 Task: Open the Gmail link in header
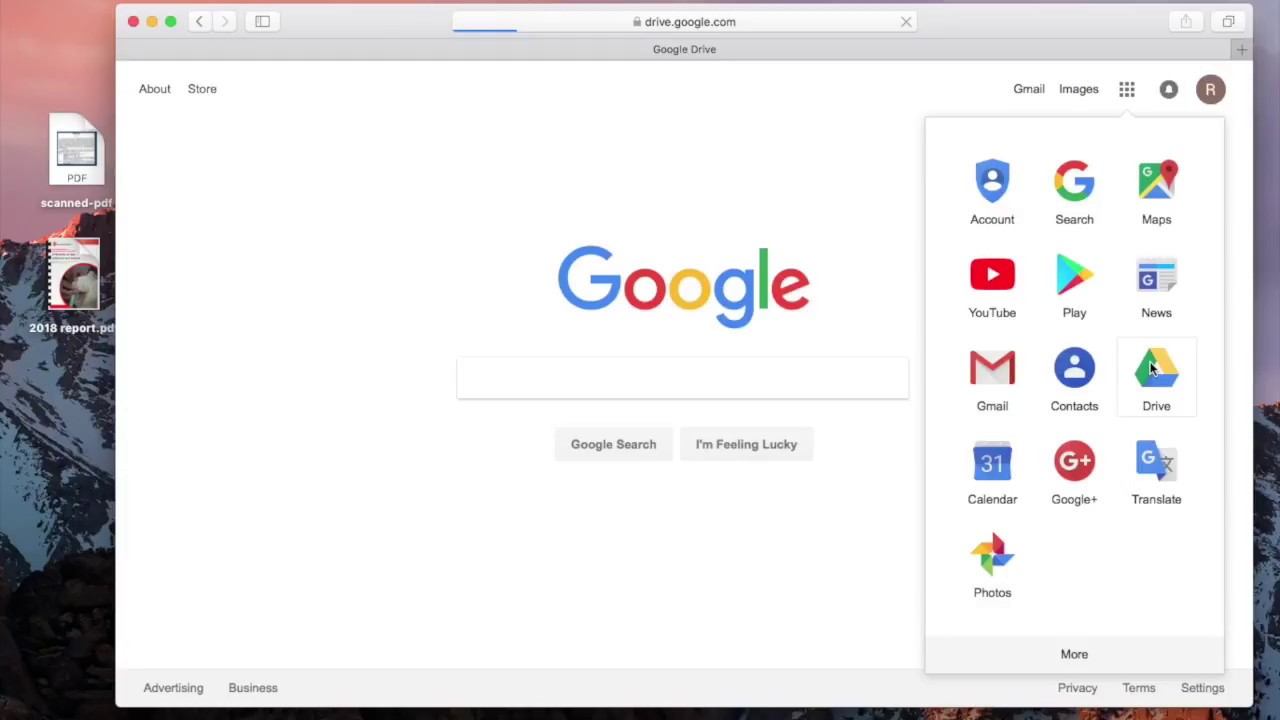1028,89
